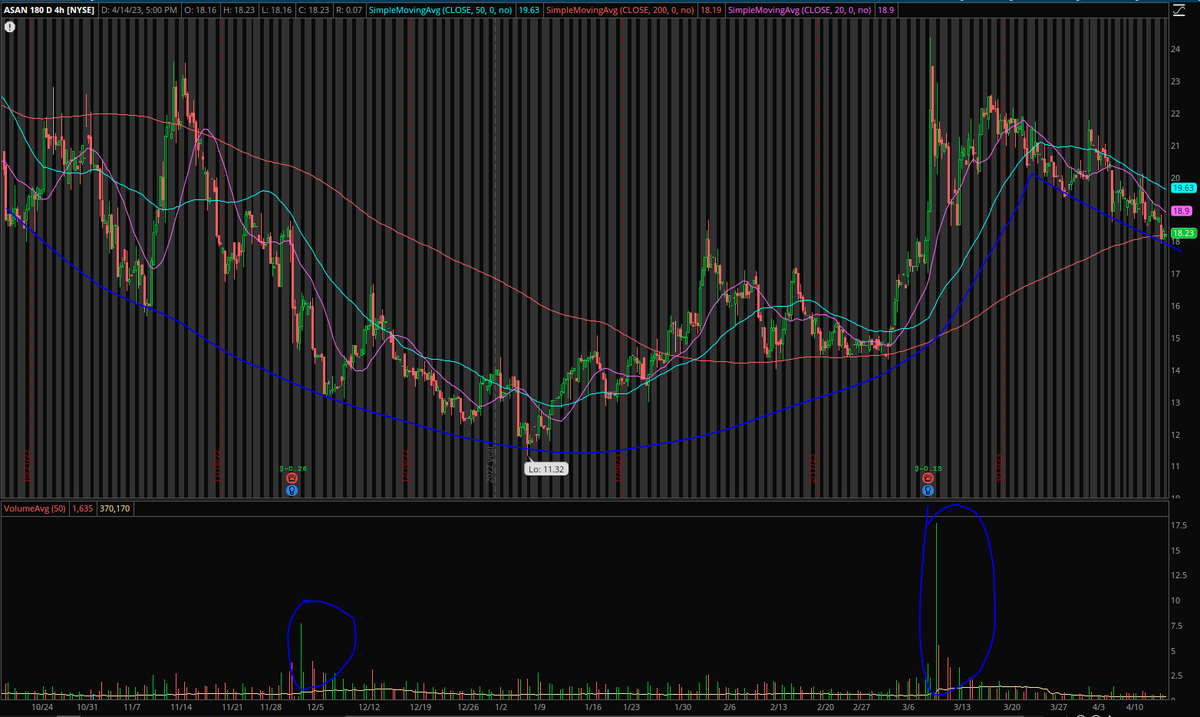Click the 14 level on the price axis
1200x717 pixels.
(1175, 370)
